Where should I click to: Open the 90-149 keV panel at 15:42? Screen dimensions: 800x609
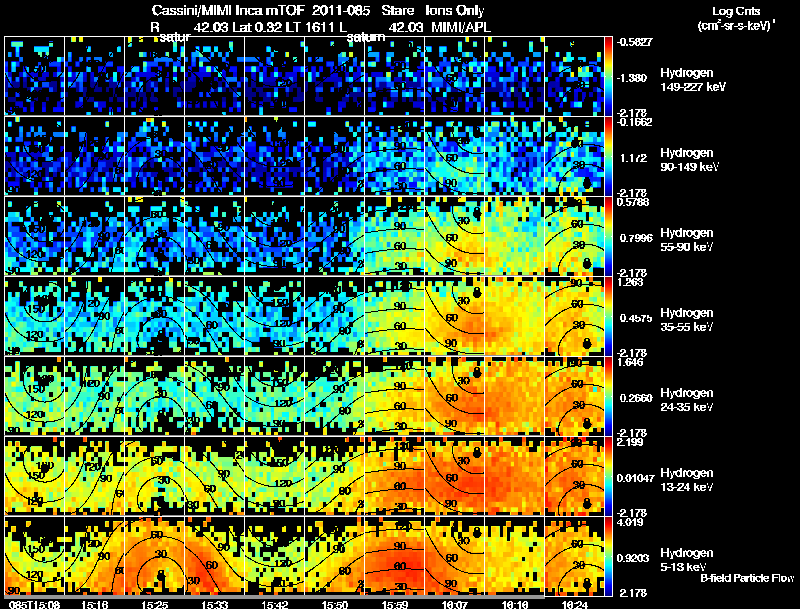(x=274, y=156)
